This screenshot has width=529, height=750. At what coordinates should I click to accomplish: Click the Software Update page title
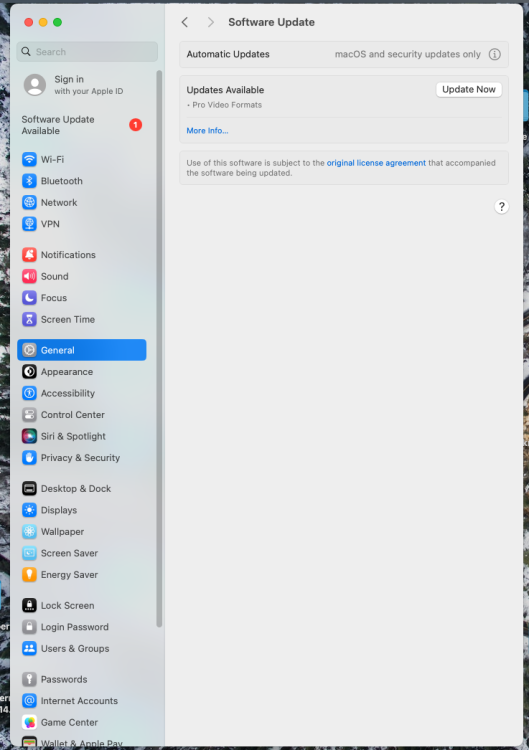tap(271, 22)
